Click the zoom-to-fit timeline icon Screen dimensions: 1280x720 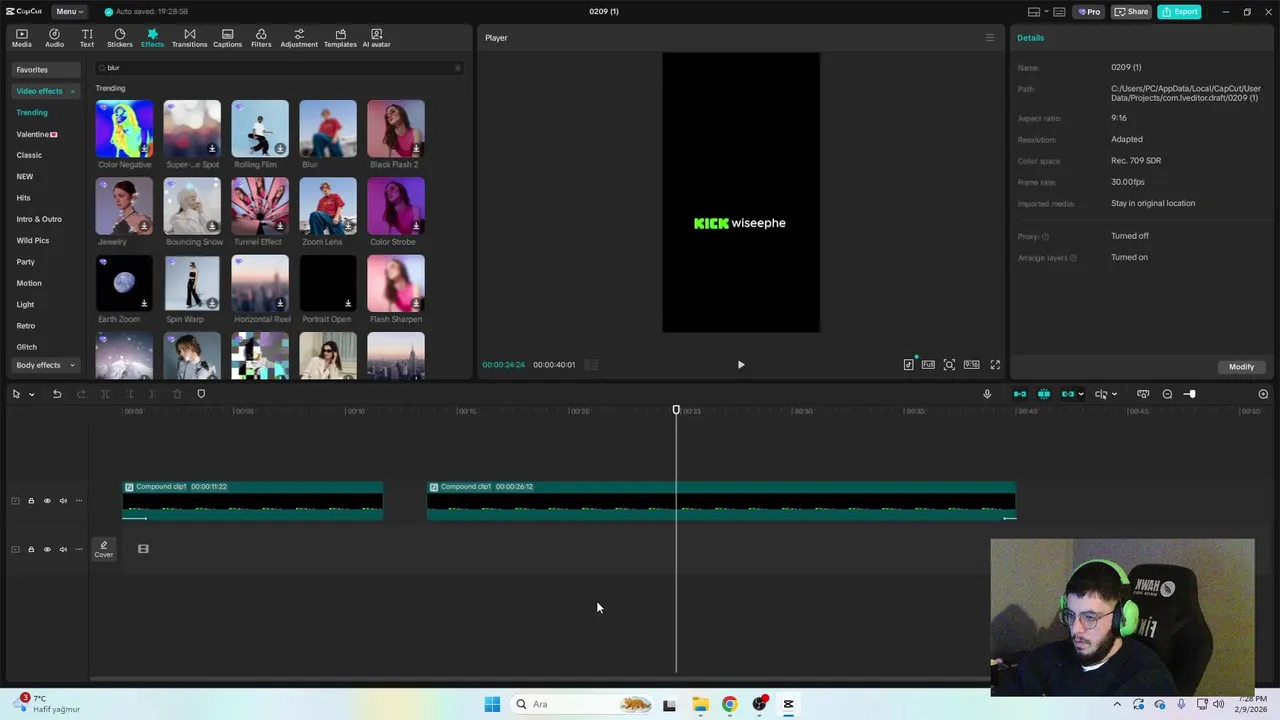(x=1143, y=394)
